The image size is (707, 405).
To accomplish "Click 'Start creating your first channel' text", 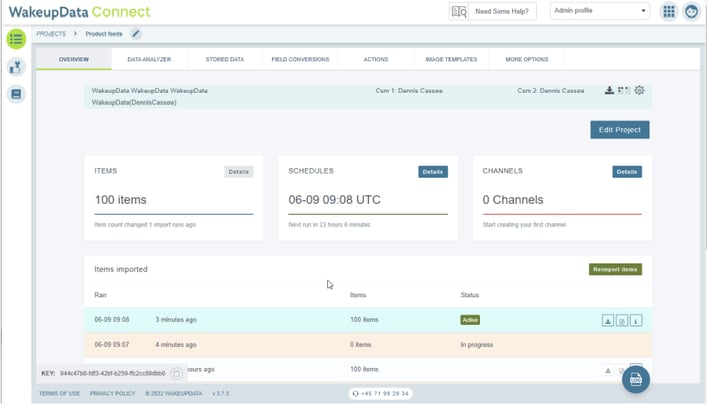I will [x=524, y=225].
